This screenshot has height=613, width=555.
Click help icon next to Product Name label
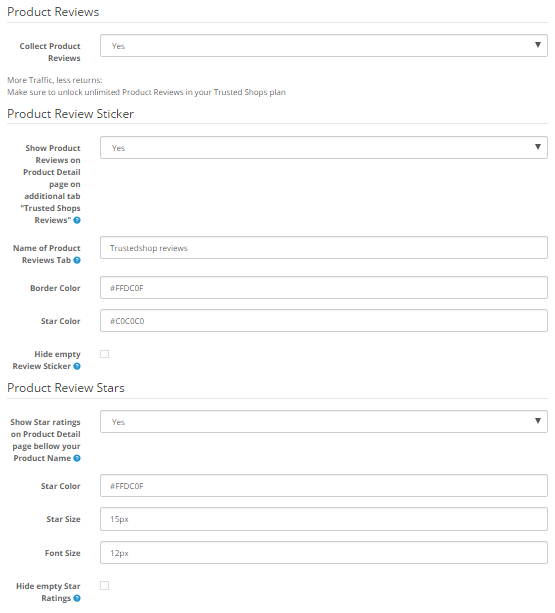77,458
